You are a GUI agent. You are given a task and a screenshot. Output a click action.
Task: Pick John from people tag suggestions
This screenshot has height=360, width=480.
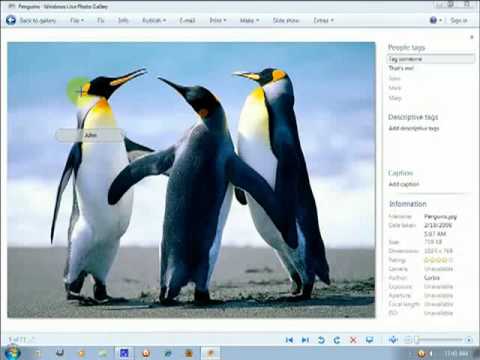point(394,79)
